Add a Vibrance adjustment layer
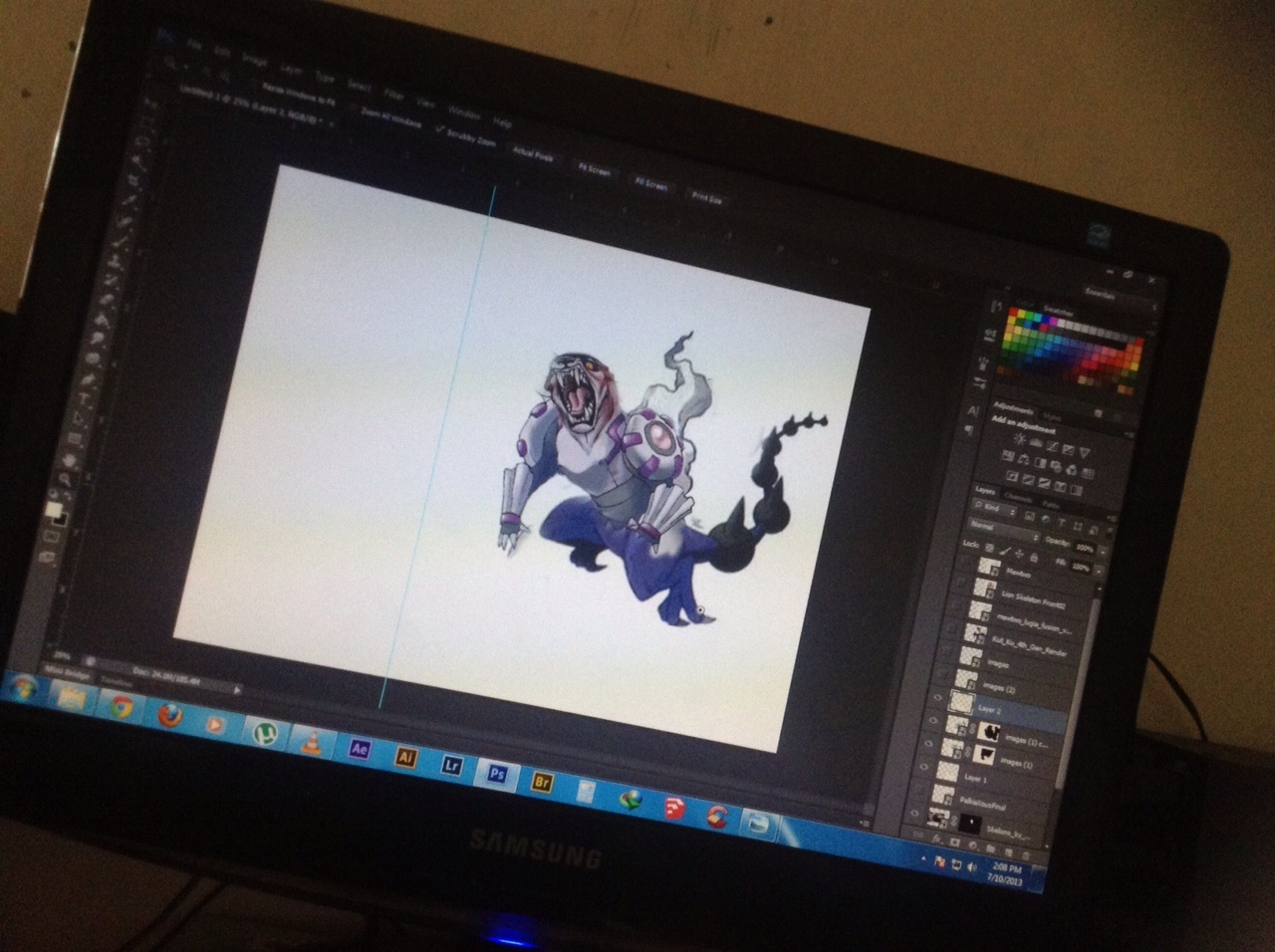 coord(1083,452)
